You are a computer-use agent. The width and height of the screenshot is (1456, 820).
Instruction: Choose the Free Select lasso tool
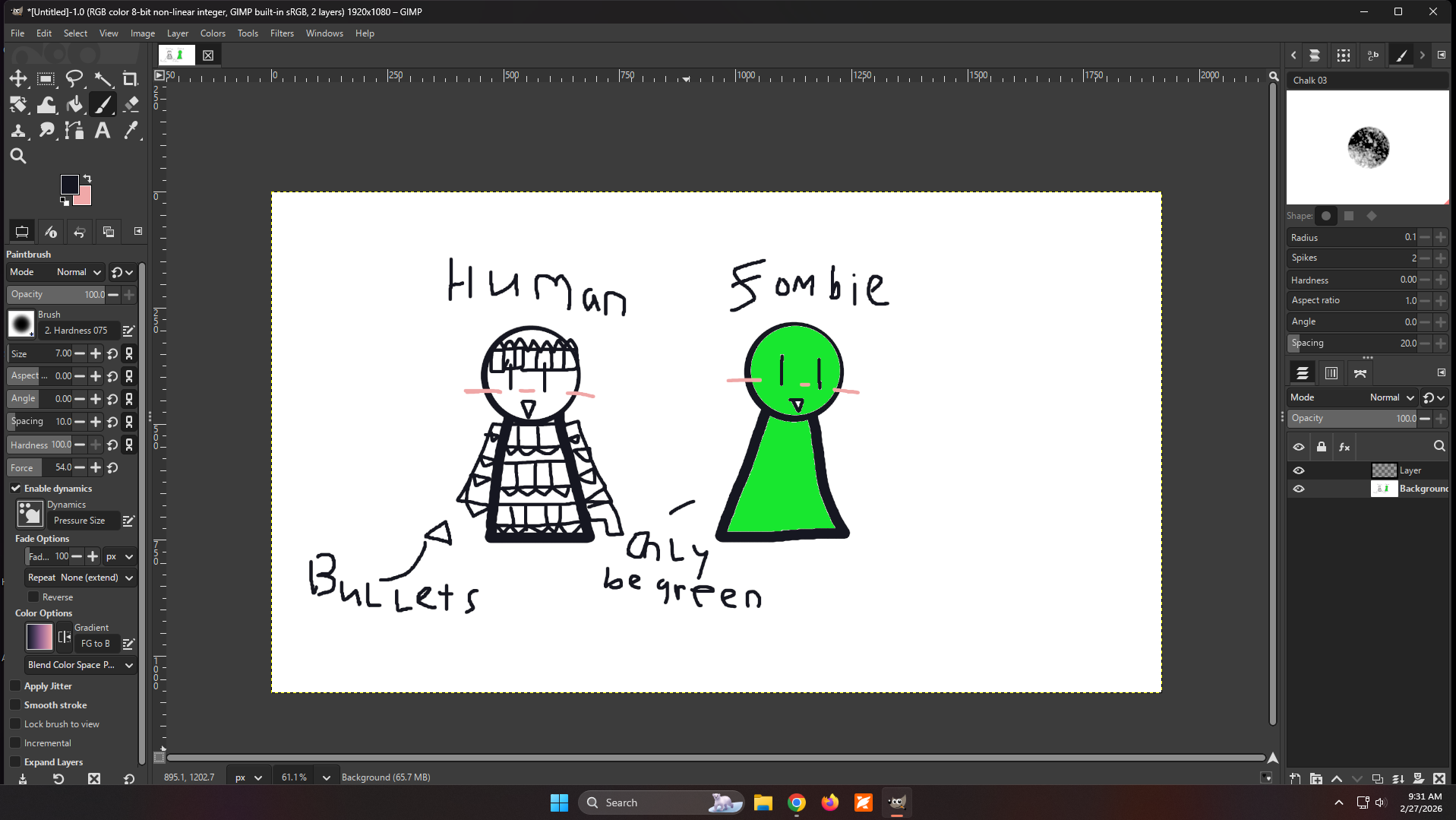[74, 78]
